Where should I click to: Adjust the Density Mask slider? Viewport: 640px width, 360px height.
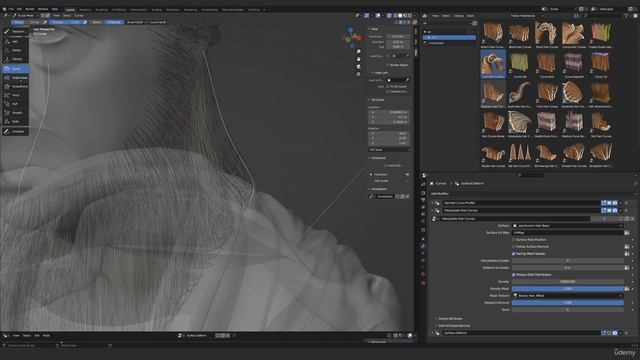coord(568,289)
